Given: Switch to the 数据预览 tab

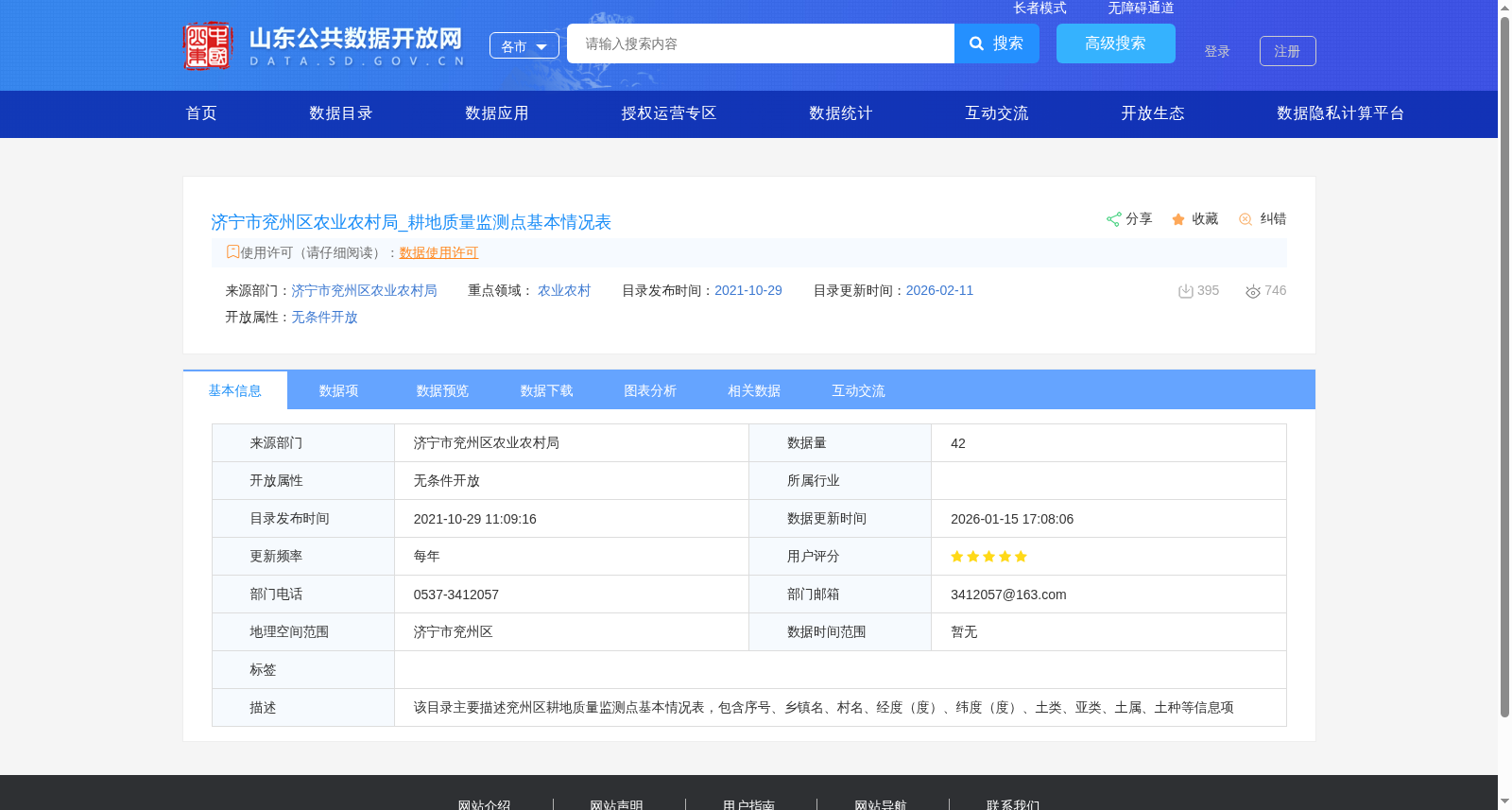Looking at the screenshot, I should (x=443, y=390).
